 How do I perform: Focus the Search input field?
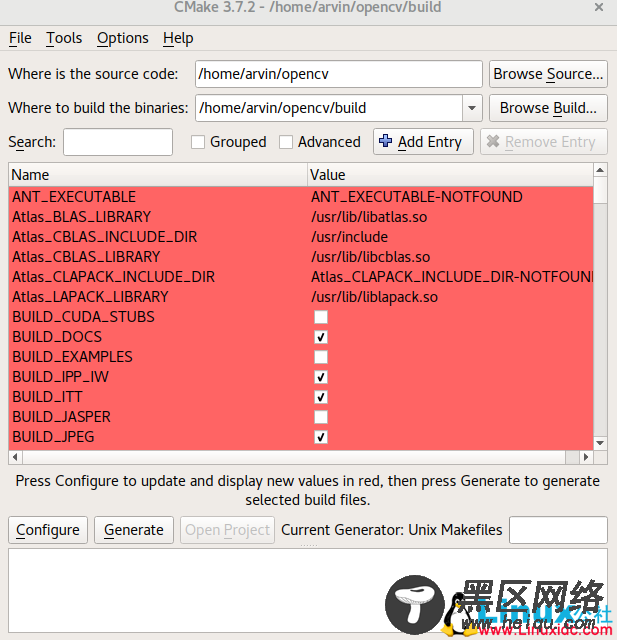click(x=118, y=142)
